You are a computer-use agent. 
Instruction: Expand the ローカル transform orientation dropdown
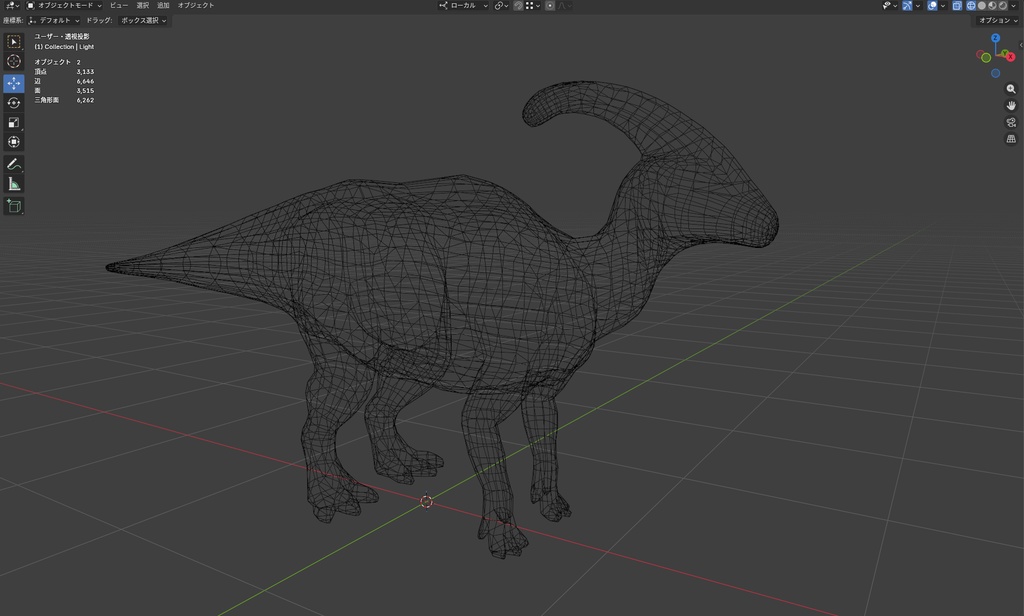[464, 6]
